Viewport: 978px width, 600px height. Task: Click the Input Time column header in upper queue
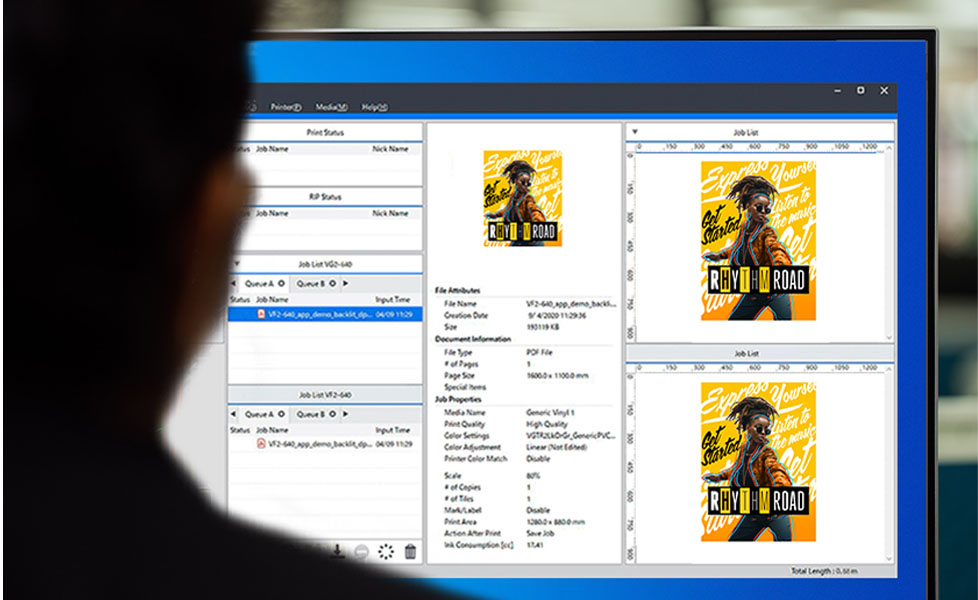point(392,299)
